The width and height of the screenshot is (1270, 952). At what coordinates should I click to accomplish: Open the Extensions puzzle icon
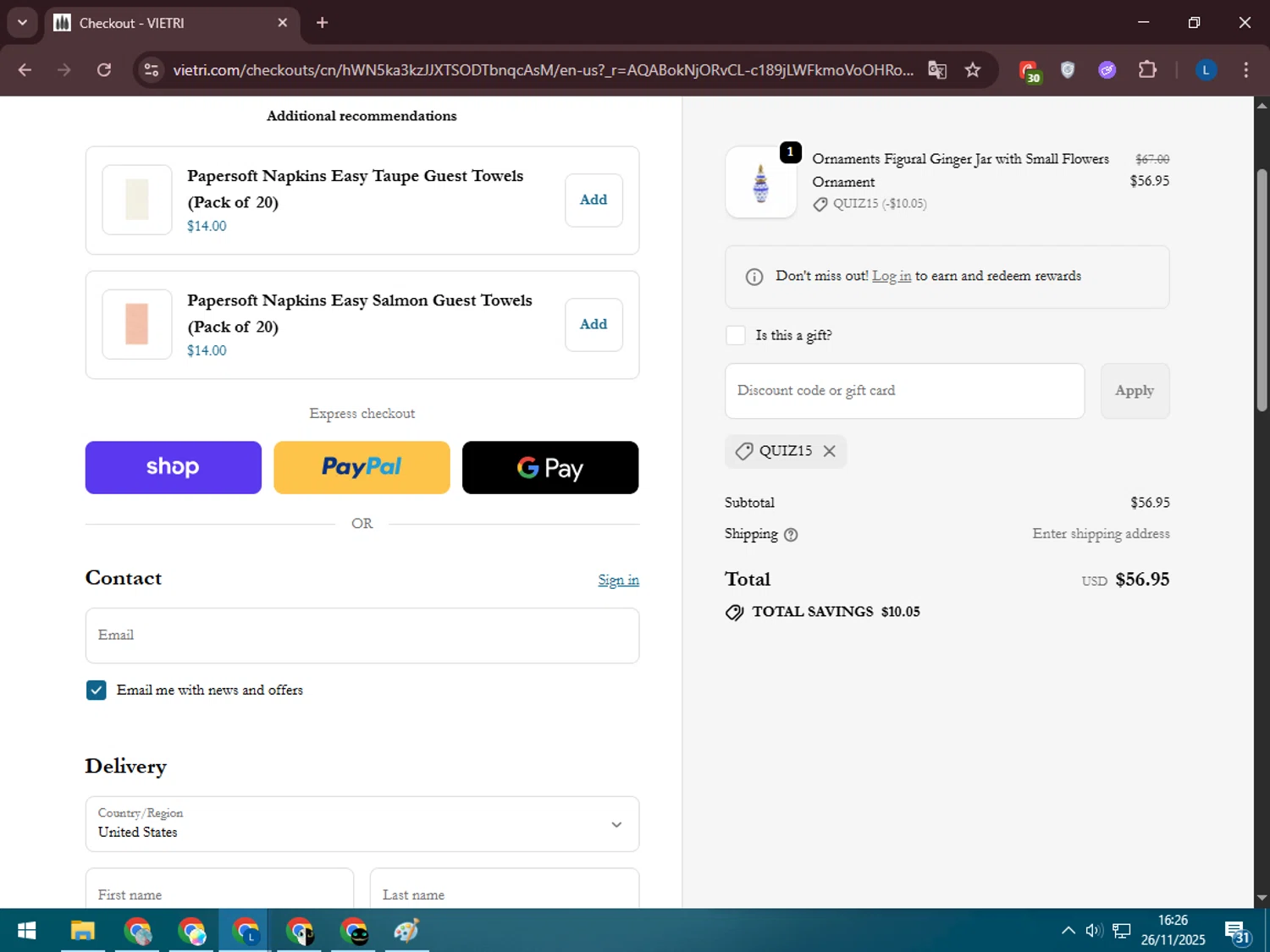point(1147,70)
